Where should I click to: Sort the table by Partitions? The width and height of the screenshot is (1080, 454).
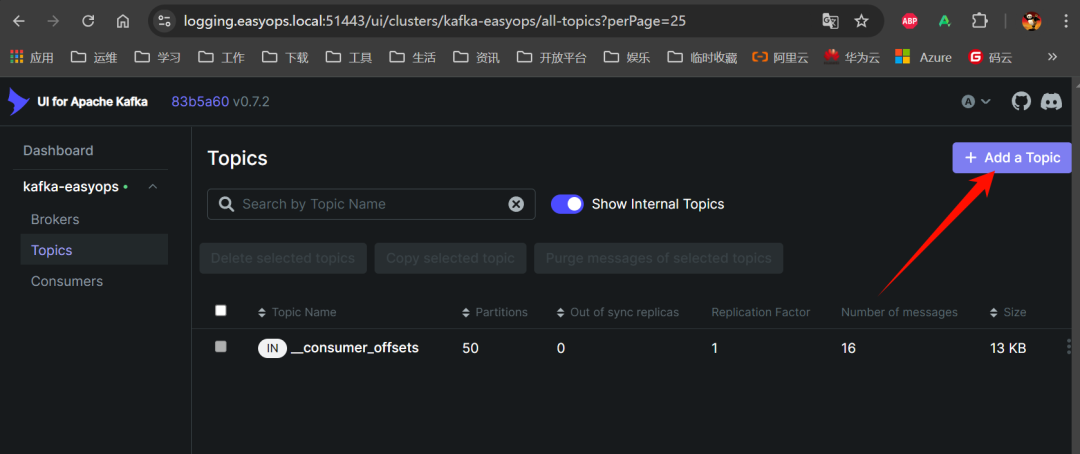(495, 312)
